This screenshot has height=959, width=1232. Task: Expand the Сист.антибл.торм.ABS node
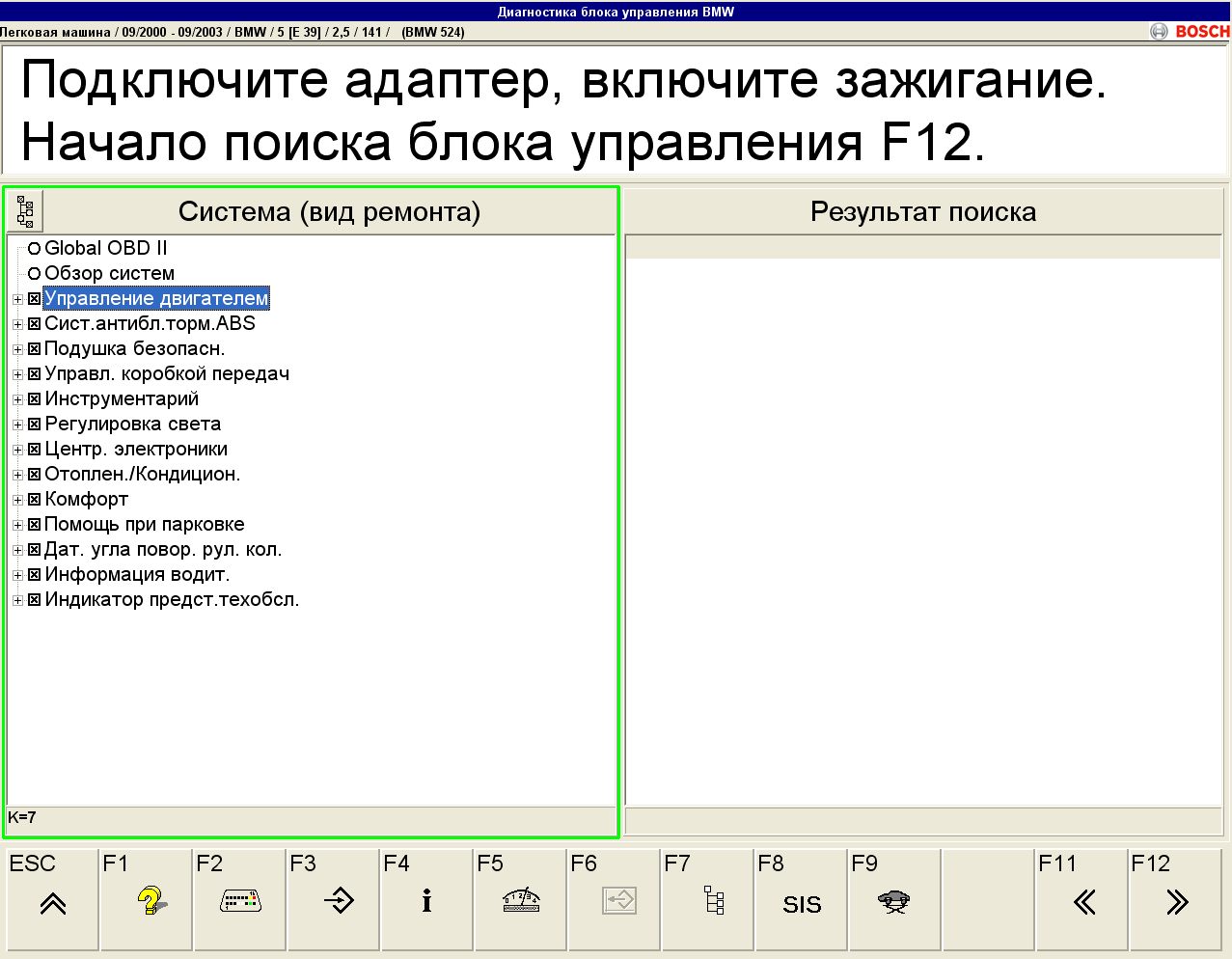point(17,324)
